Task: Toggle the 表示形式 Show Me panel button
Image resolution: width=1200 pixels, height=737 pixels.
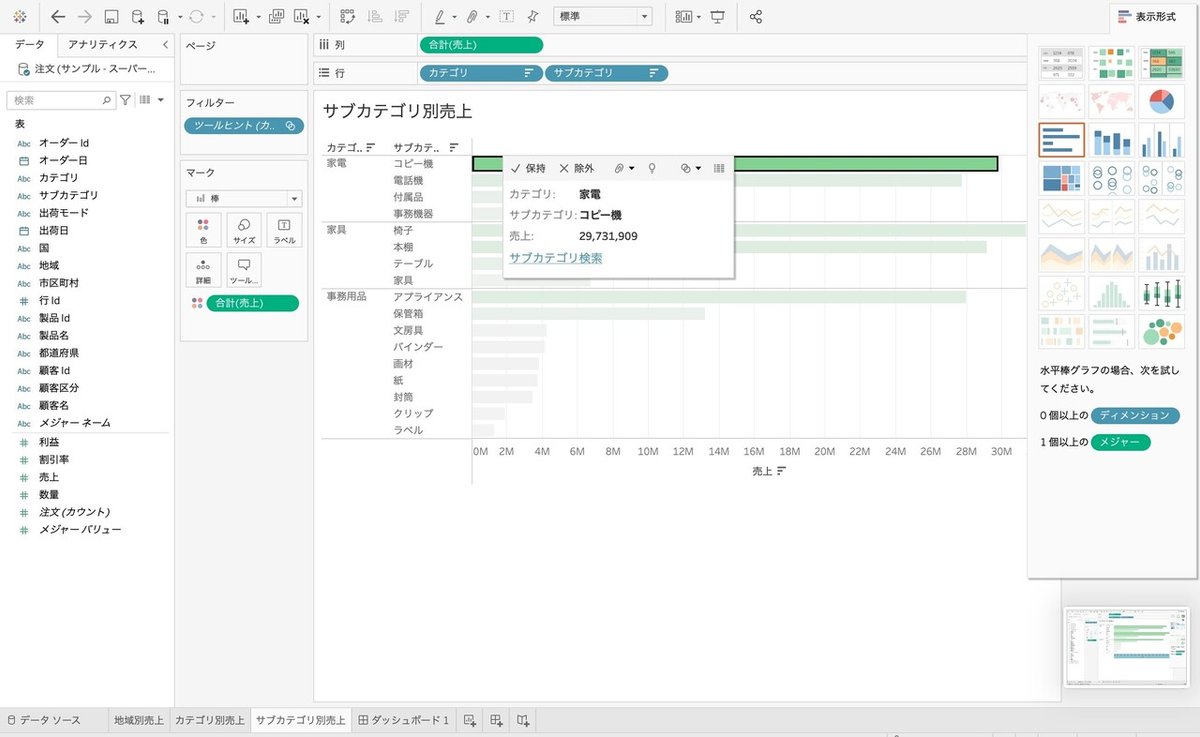Action: (x=1147, y=17)
